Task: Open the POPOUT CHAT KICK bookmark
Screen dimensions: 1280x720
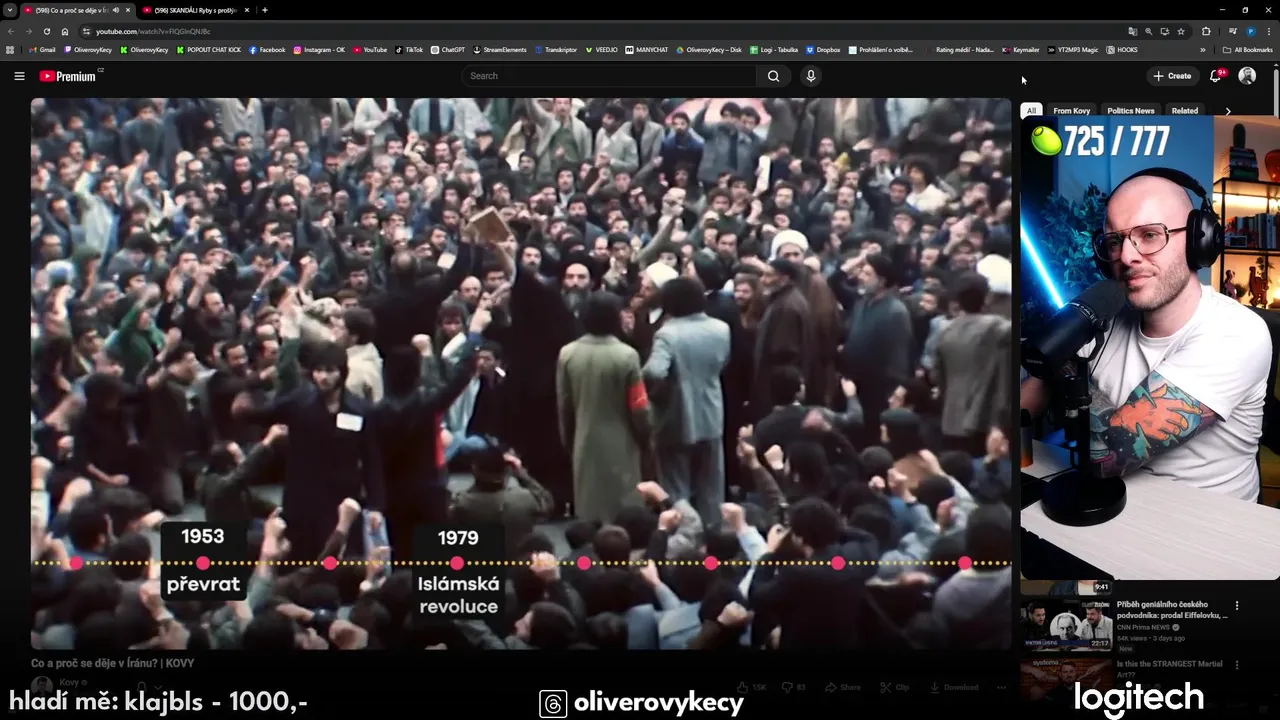Action: (x=209, y=50)
